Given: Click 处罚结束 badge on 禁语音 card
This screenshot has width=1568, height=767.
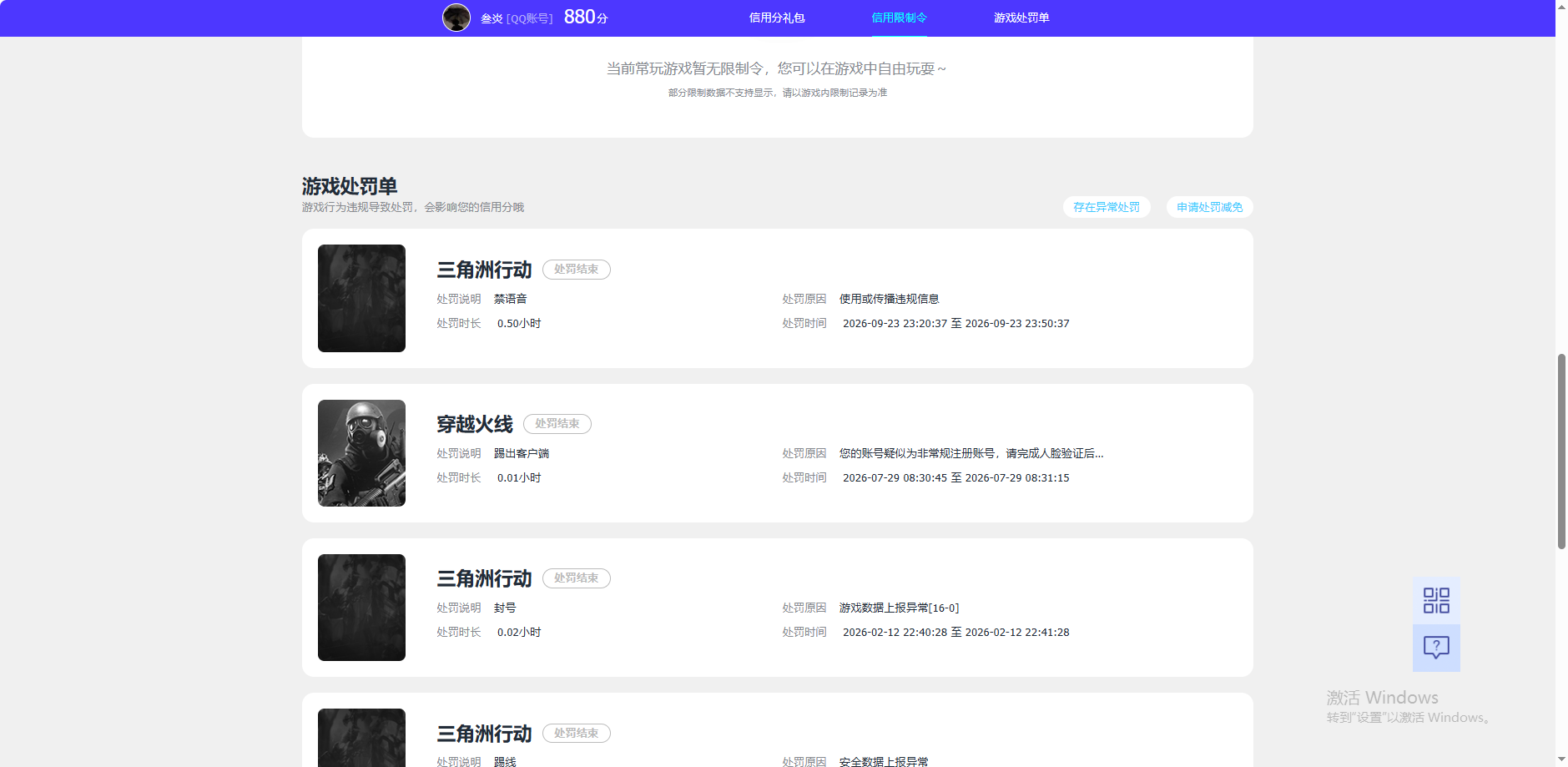Looking at the screenshot, I should [x=577, y=270].
